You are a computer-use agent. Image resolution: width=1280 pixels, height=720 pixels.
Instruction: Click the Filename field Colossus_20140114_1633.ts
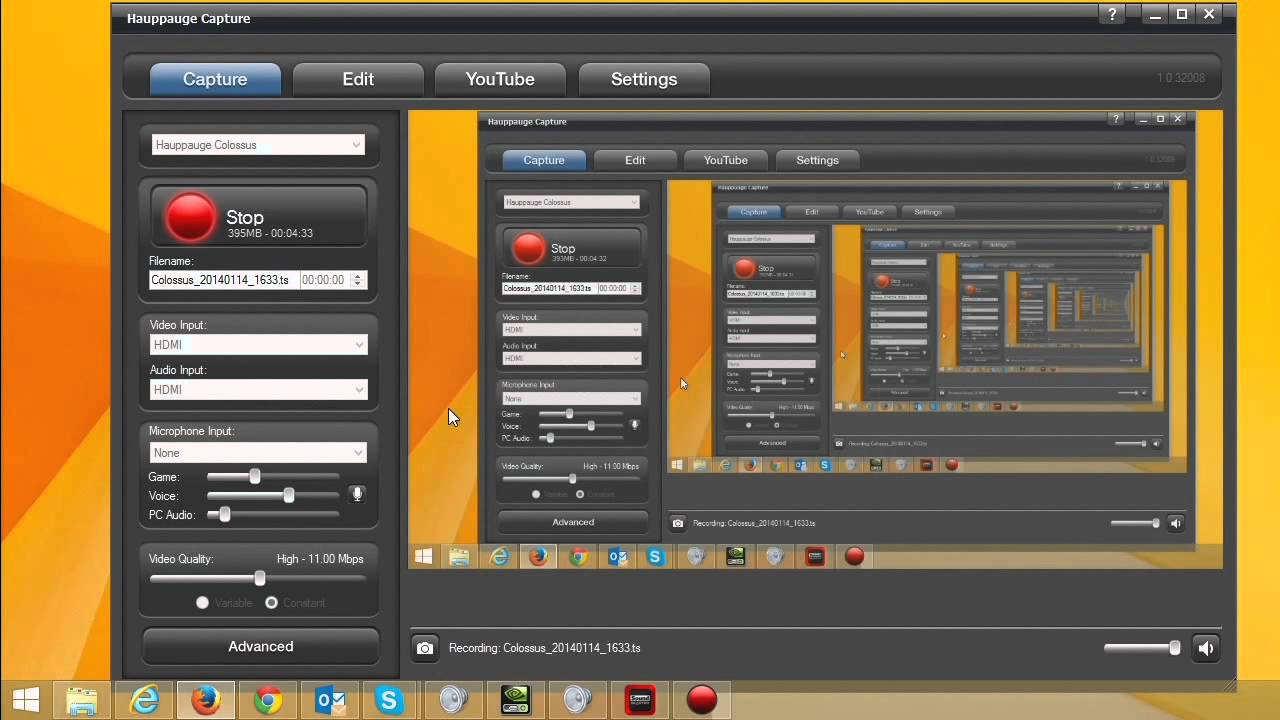click(223, 280)
